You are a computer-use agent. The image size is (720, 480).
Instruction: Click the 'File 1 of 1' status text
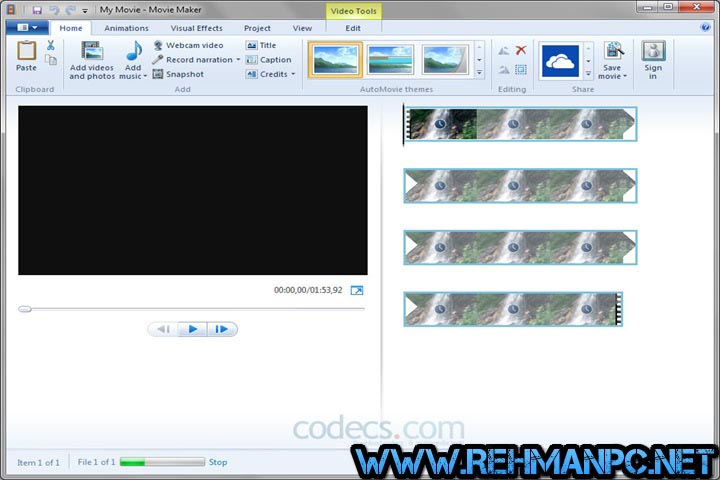pos(96,462)
